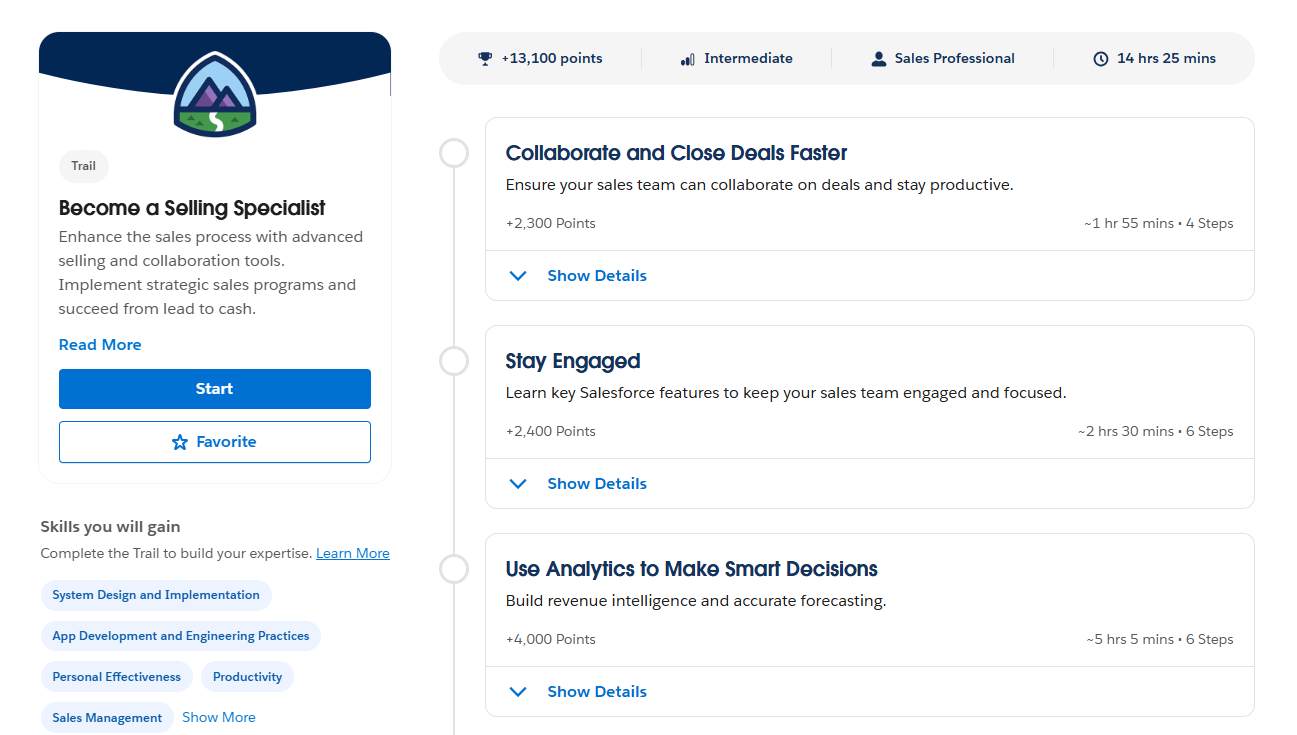Click the +2,300 Points text
This screenshot has height=735, width=1297.
[x=551, y=224]
